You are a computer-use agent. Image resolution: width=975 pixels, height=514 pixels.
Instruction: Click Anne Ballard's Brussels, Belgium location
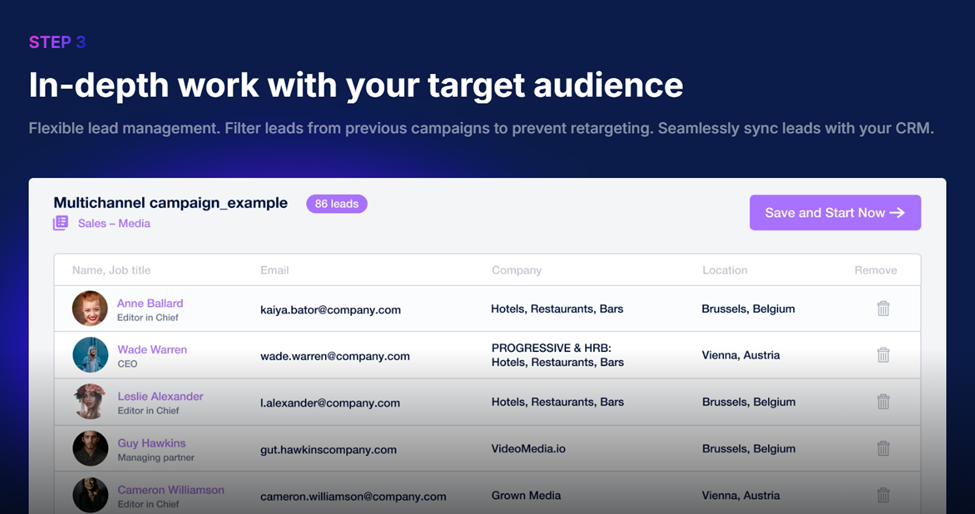pos(748,308)
